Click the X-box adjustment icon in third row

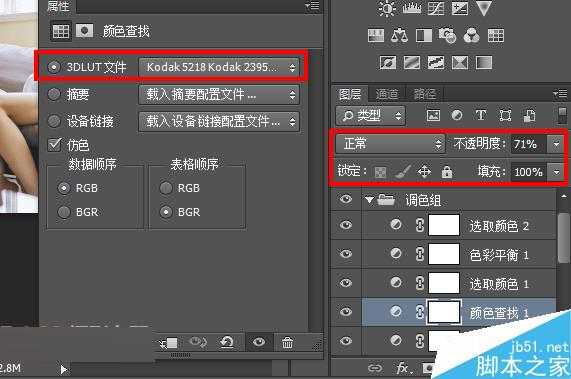click(460, 63)
